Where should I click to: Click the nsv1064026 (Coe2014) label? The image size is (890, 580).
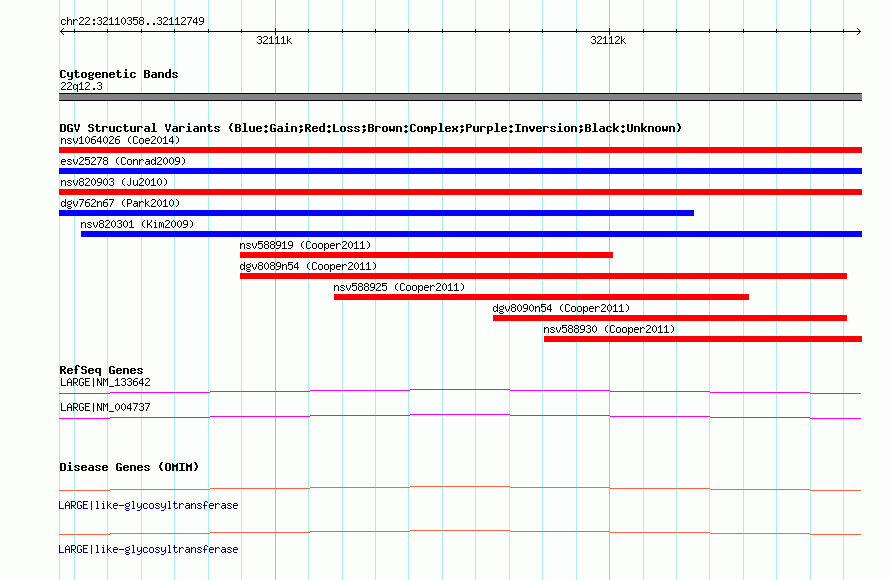[120, 140]
